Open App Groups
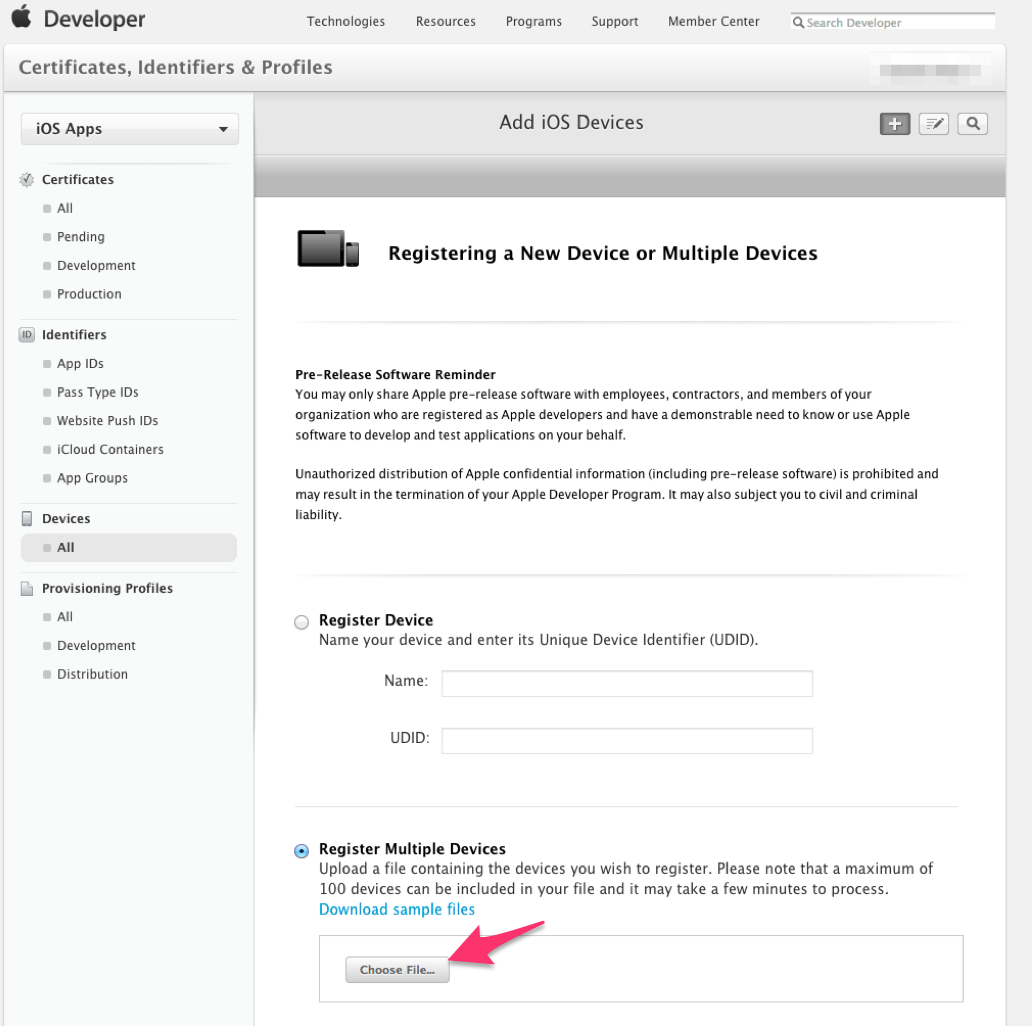This screenshot has width=1032, height=1026. pos(92,478)
